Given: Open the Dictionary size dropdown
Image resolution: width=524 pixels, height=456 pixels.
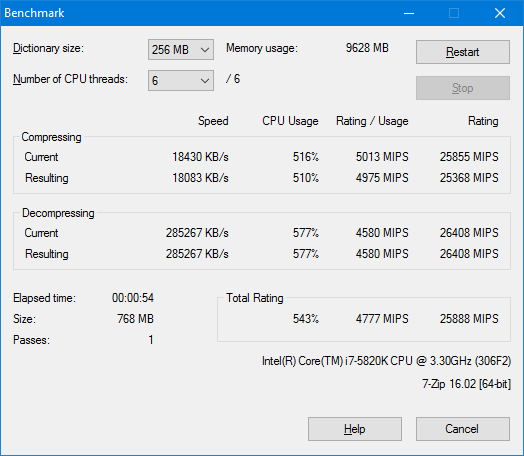Looking at the screenshot, I should [181, 49].
